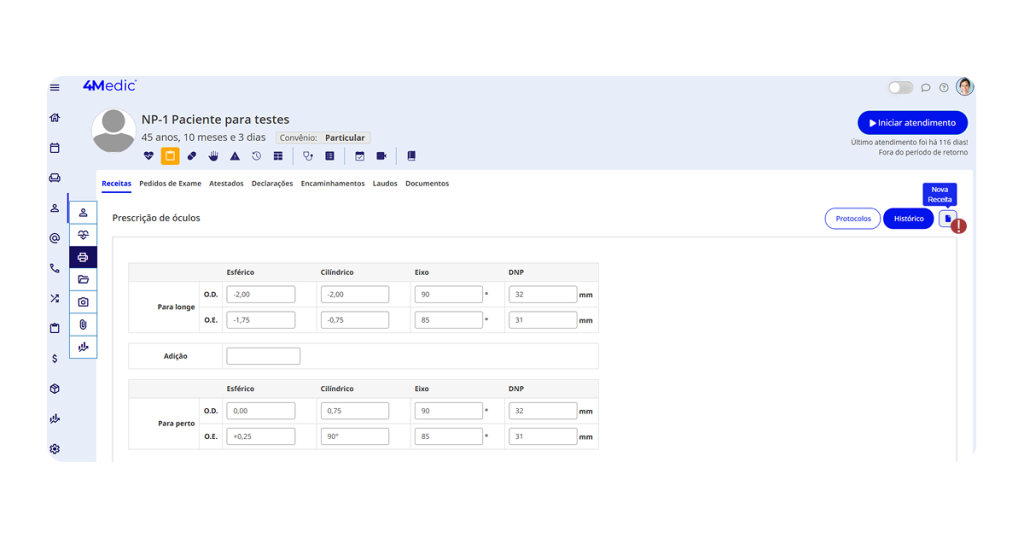Select the warning triangle icon in patient toolbar
This screenshot has width=1024, height=538.
pos(235,156)
